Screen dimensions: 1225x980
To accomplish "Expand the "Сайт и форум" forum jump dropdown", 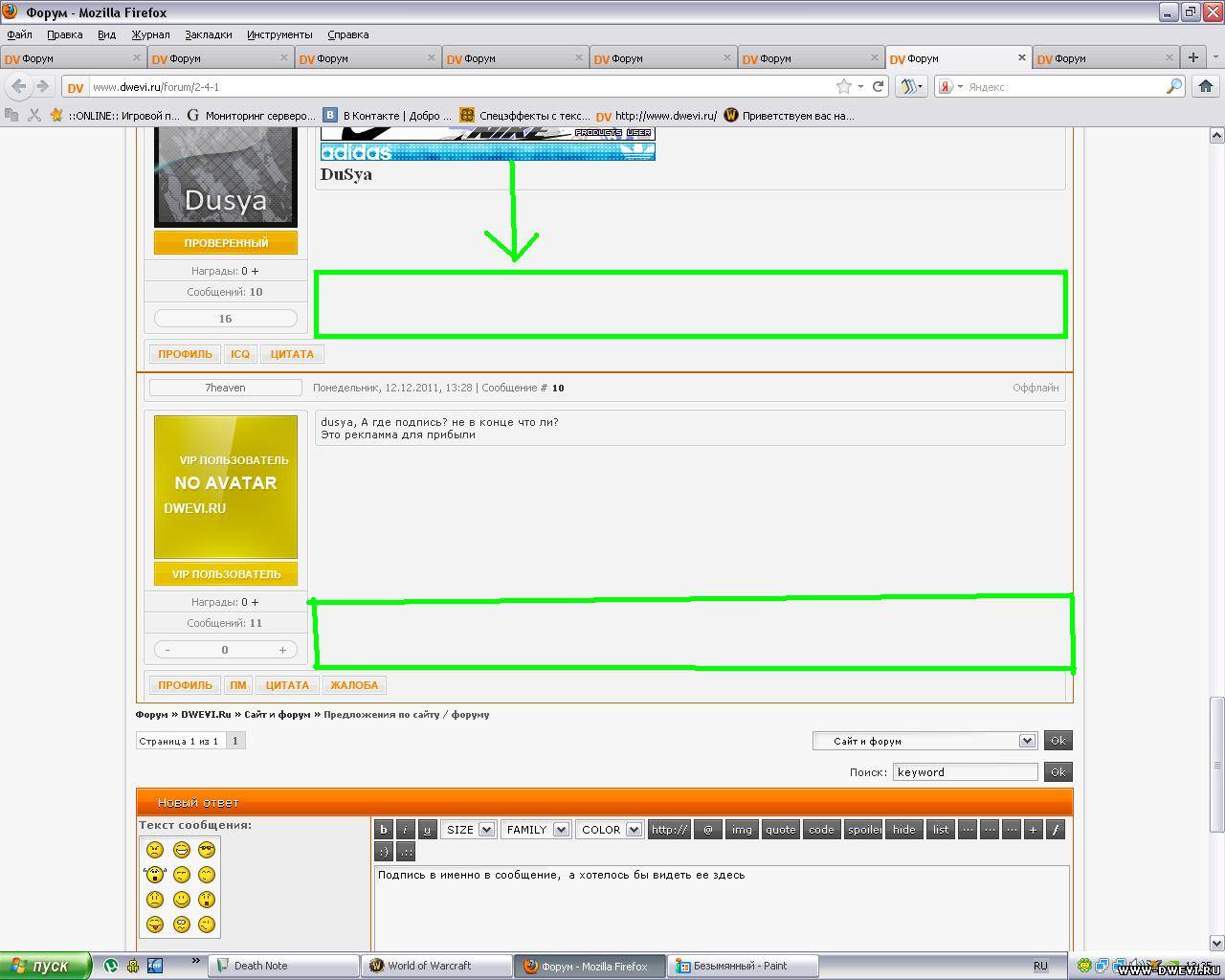I will 924,741.
